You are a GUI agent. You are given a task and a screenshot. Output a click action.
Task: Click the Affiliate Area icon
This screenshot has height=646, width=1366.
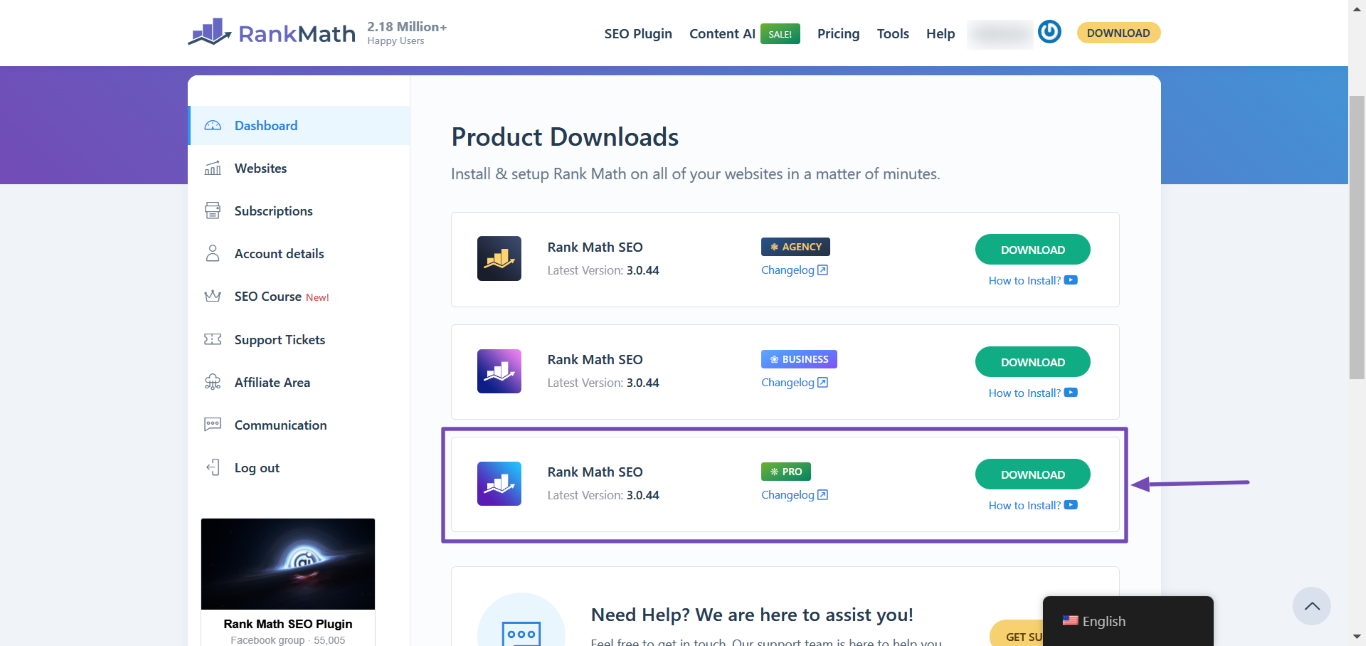pos(212,382)
